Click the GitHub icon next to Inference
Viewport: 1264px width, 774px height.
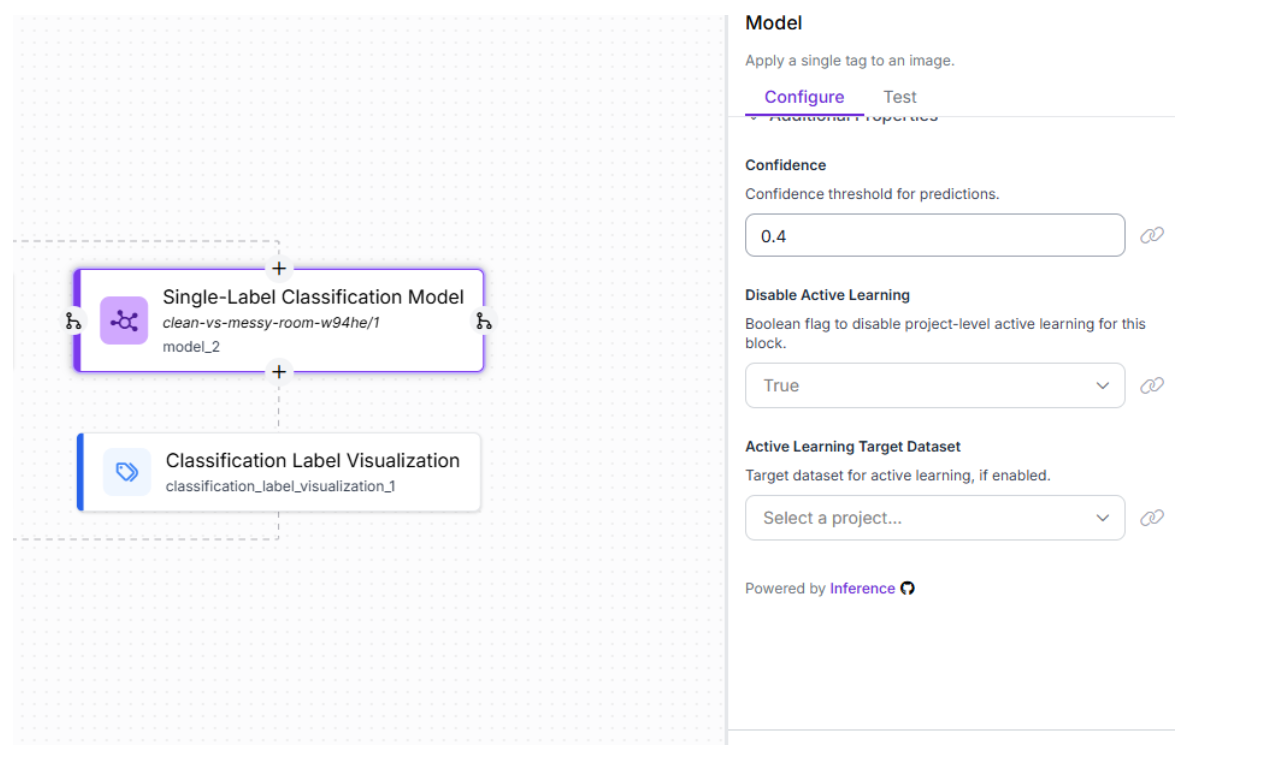coord(908,588)
